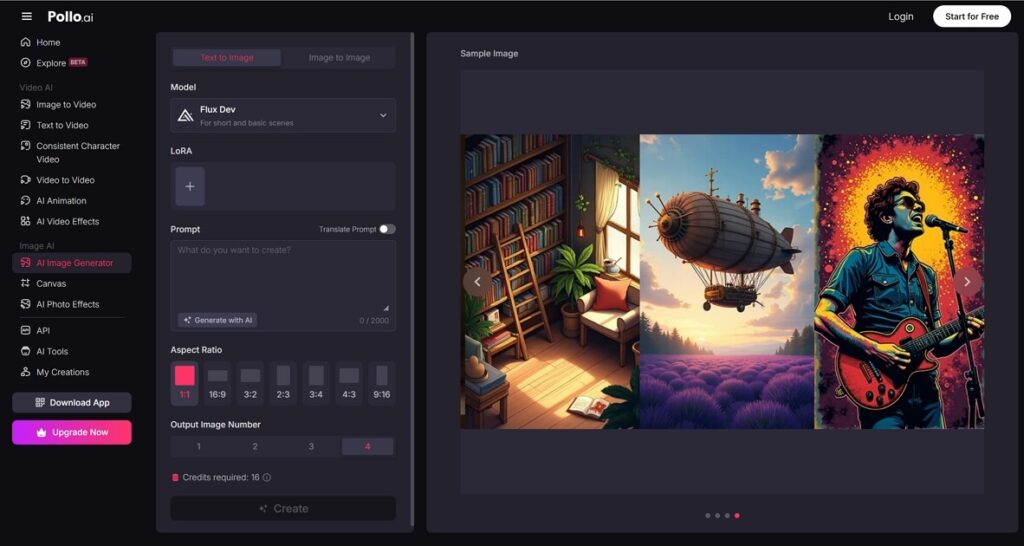This screenshot has width=1024, height=546.
Task: Select the 16:9 aspect ratio
Action: pyautogui.click(x=217, y=382)
